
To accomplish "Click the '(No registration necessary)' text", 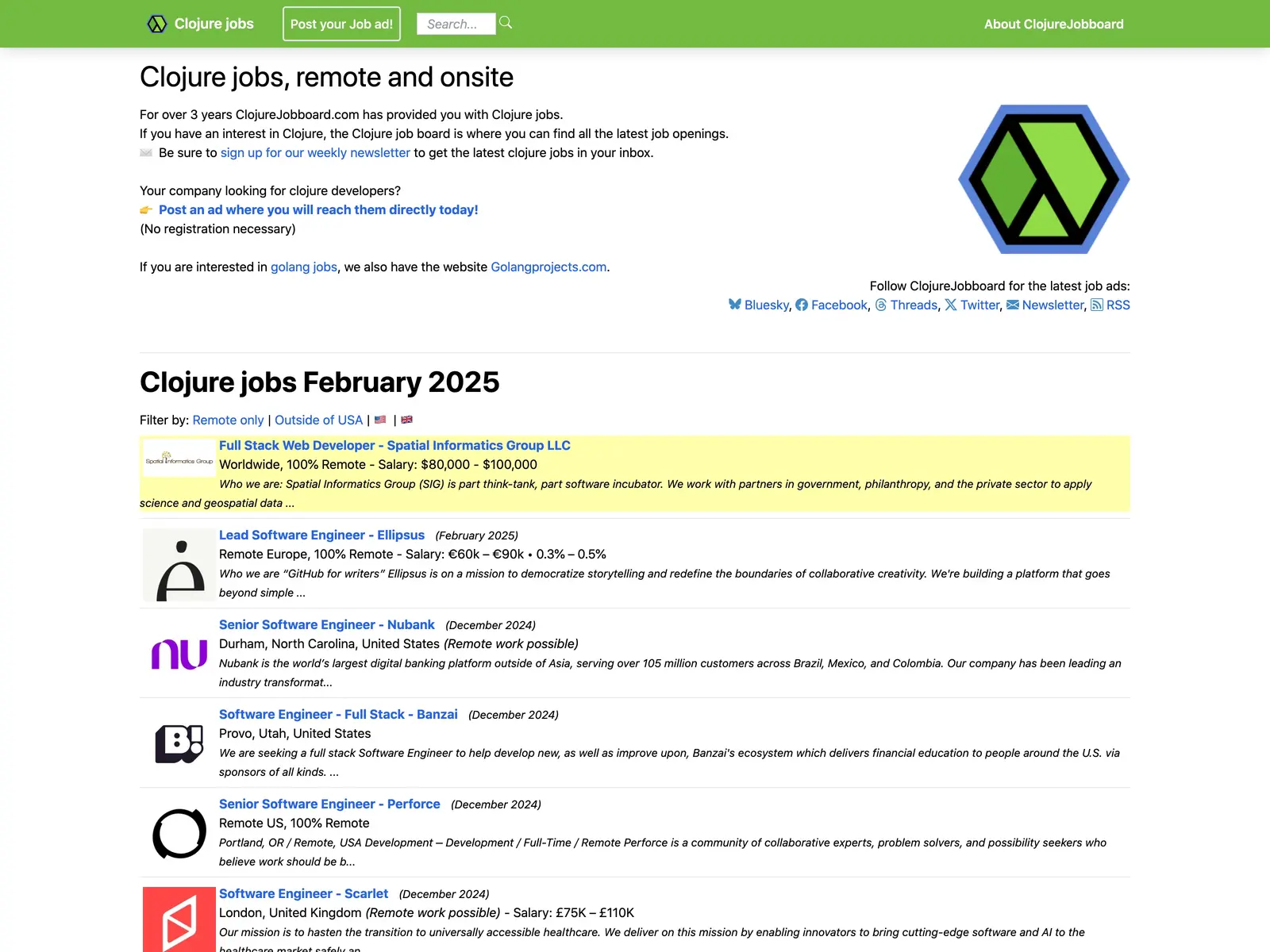I will [x=217, y=228].
